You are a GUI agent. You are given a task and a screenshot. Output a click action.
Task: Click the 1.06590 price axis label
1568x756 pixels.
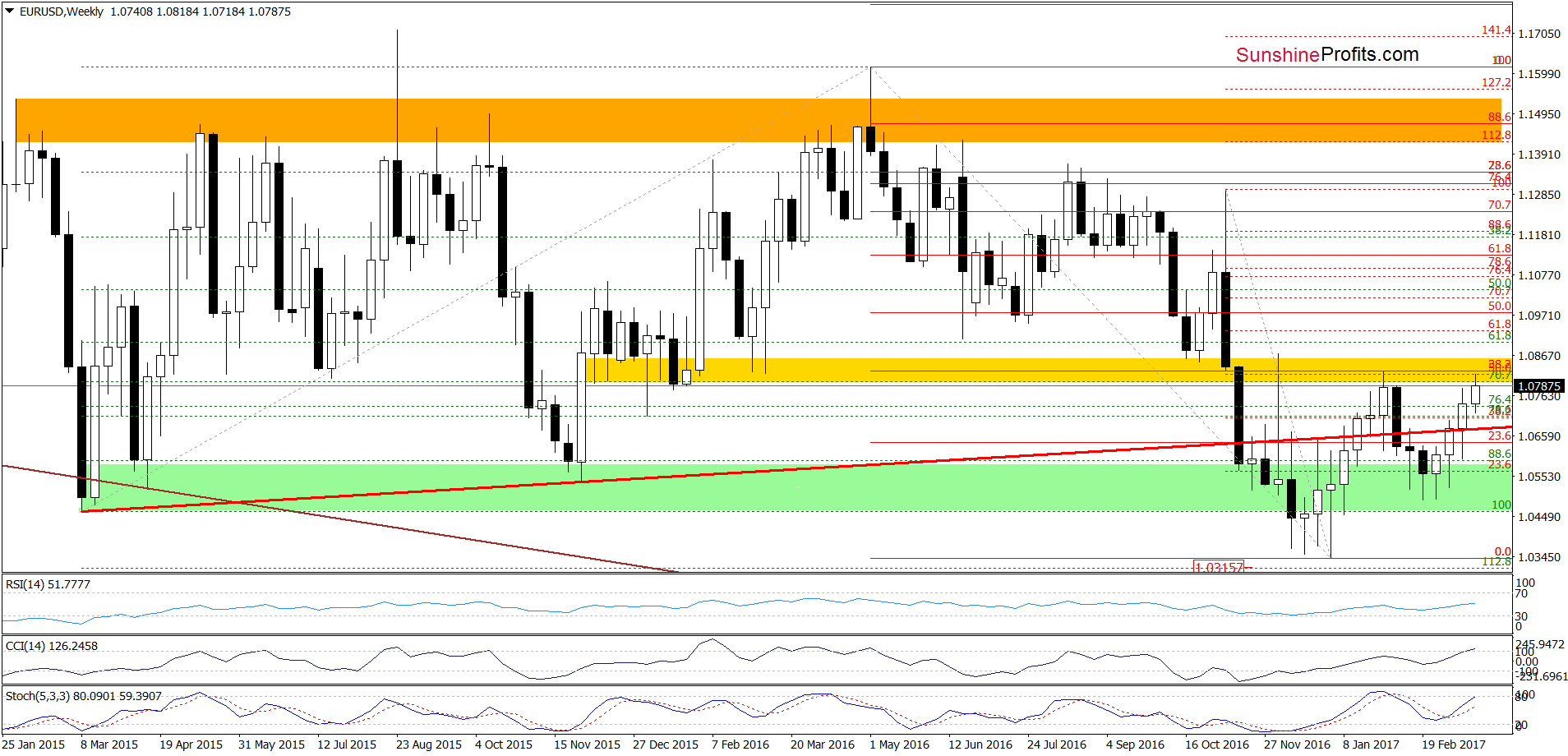[x=1539, y=436]
